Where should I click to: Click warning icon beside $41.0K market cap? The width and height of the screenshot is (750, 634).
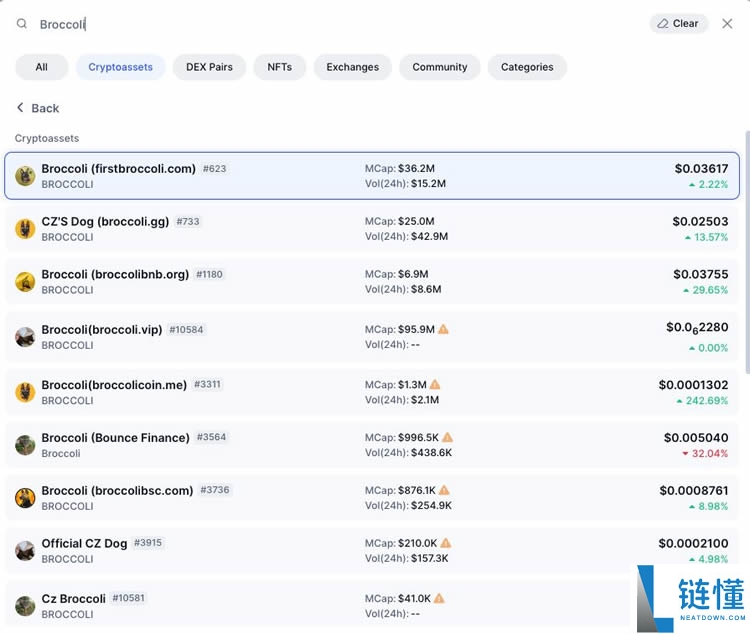tap(439, 598)
